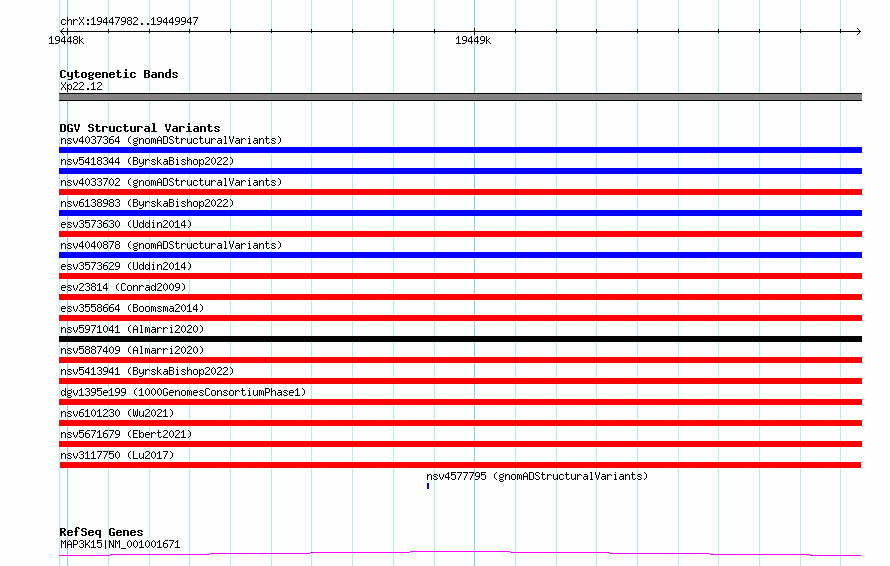Select the RefSeq Genes track heading
Image resolution: width=890 pixels, height=566 pixels.
(x=101, y=532)
